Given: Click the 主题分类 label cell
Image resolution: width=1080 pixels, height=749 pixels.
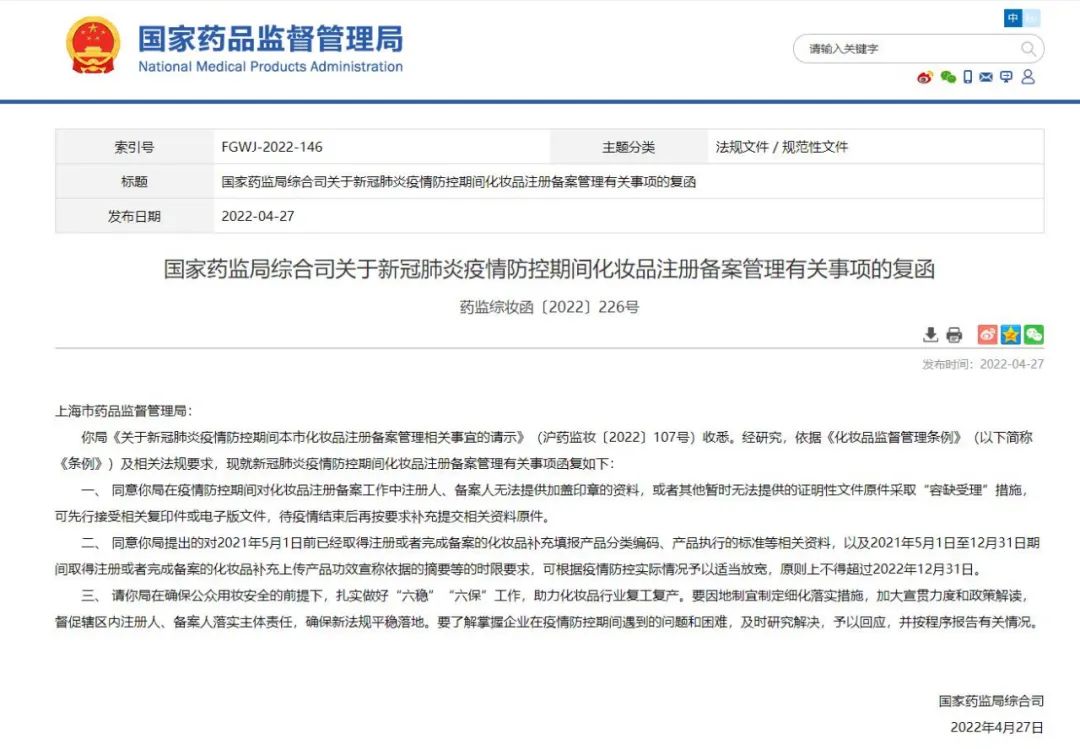Looking at the screenshot, I should click(628, 147).
